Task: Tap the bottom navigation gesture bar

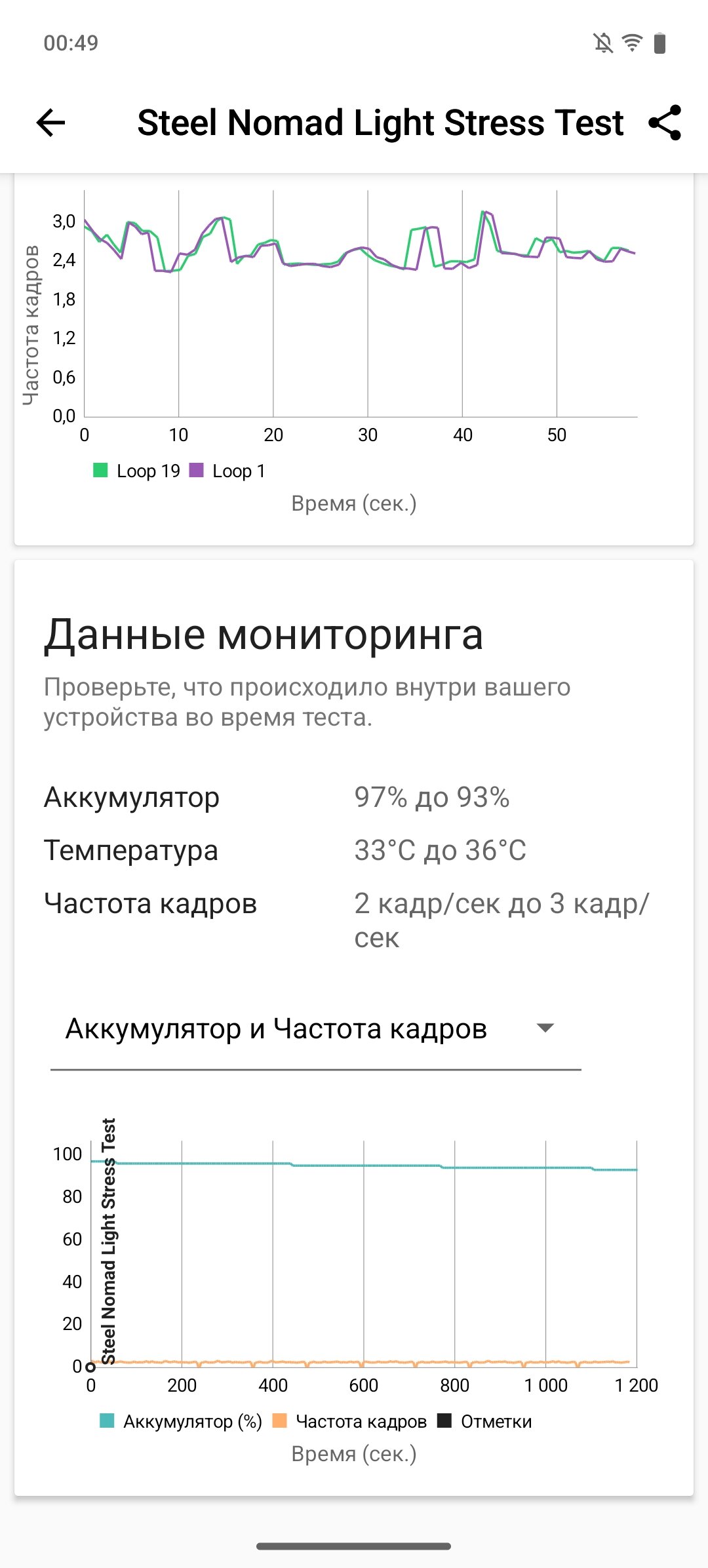Action: [x=354, y=1546]
